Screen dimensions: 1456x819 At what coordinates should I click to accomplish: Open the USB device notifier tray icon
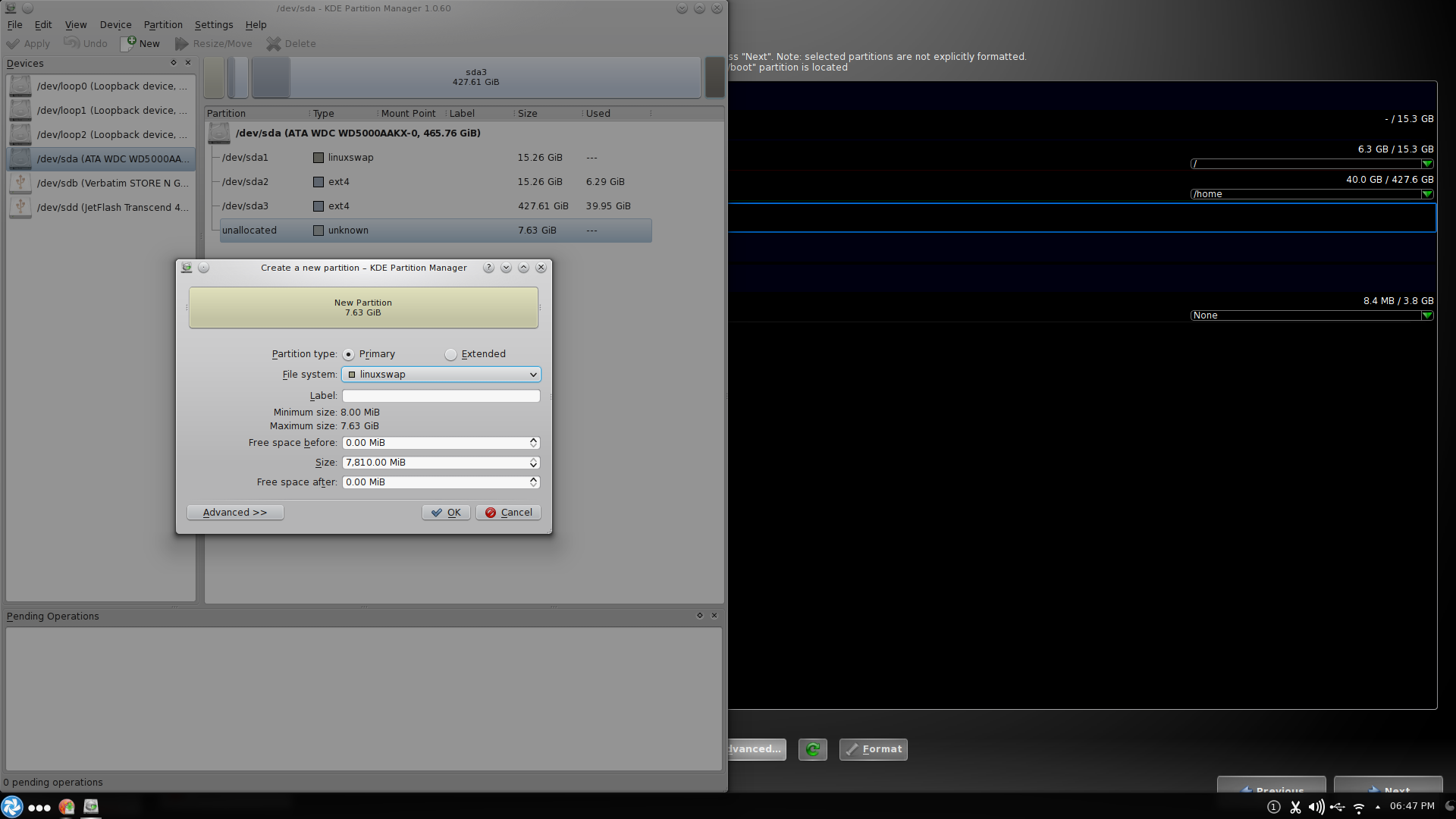coord(1338,807)
